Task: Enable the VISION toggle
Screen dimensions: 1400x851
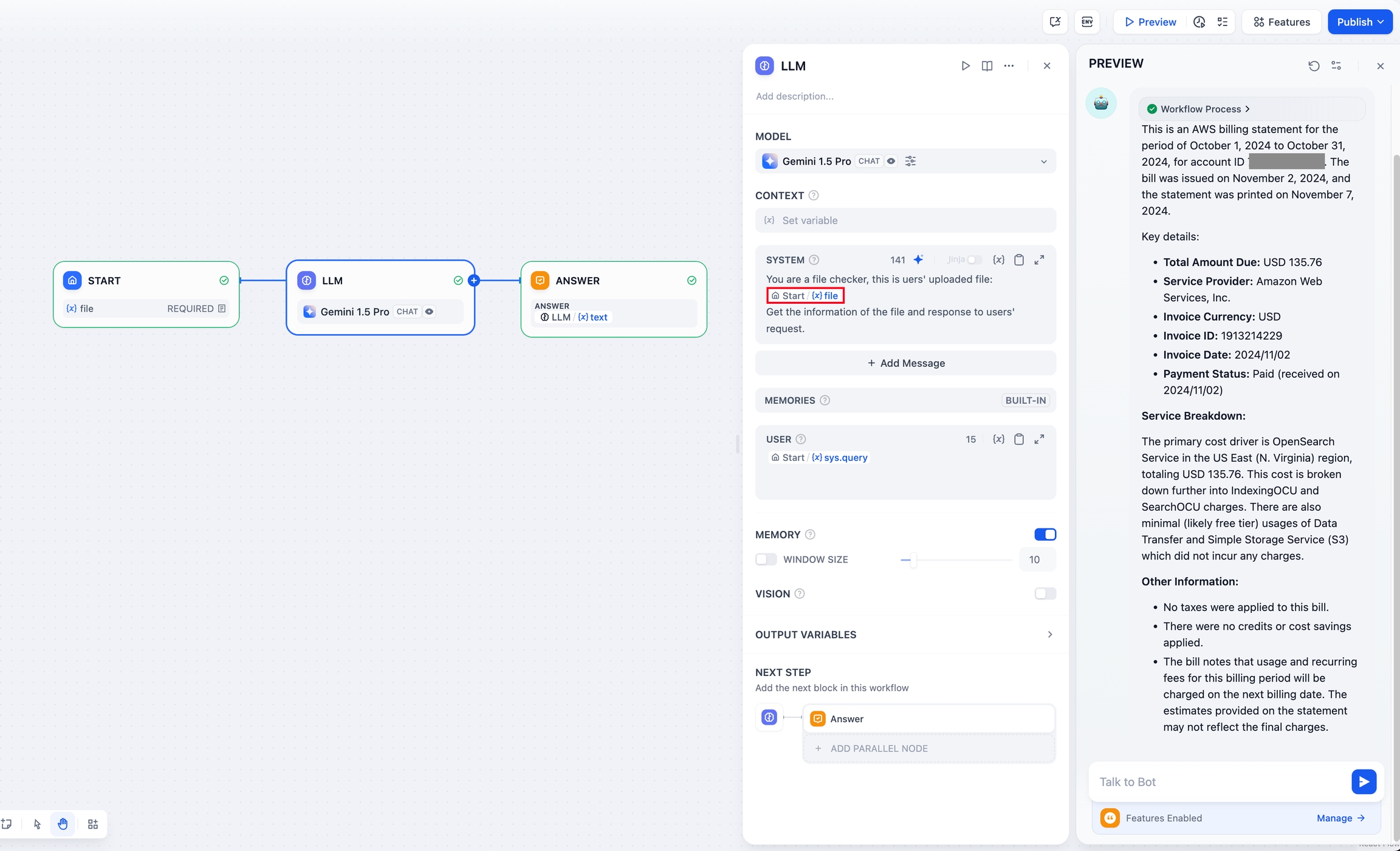Action: point(1045,593)
